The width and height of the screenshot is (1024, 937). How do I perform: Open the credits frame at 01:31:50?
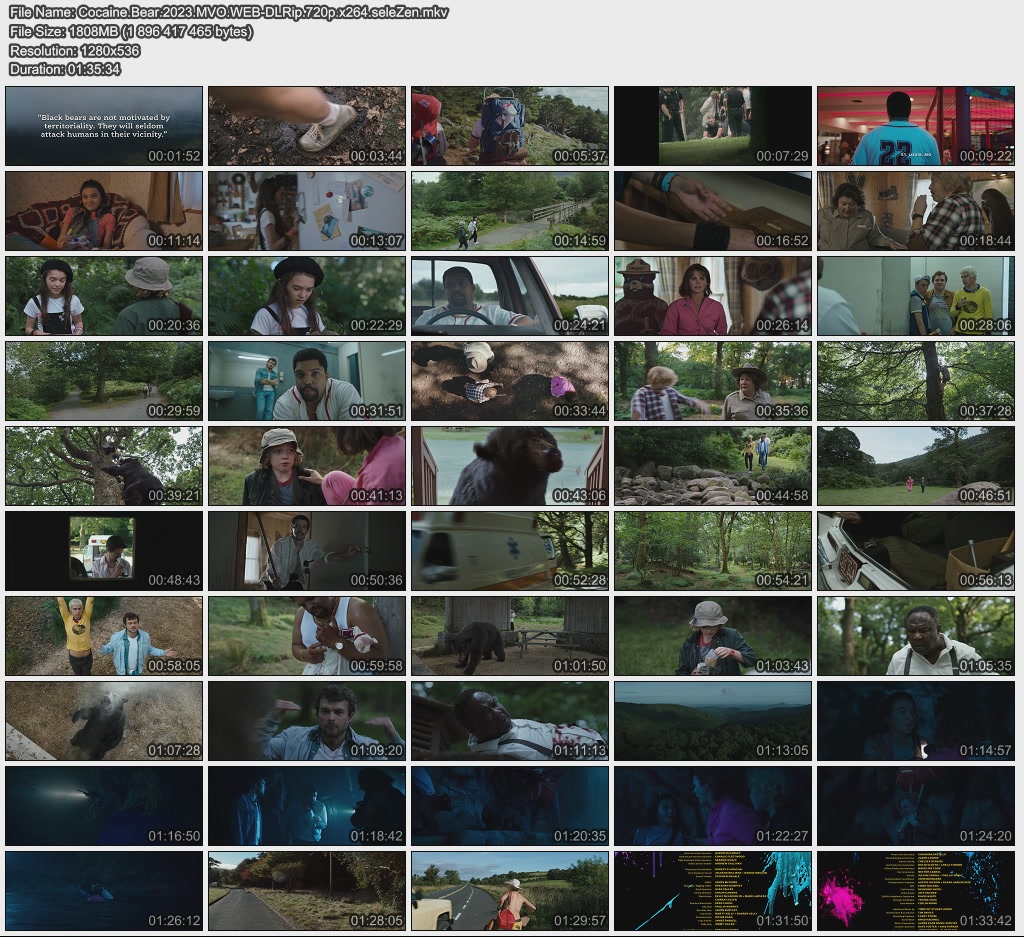pos(713,891)
